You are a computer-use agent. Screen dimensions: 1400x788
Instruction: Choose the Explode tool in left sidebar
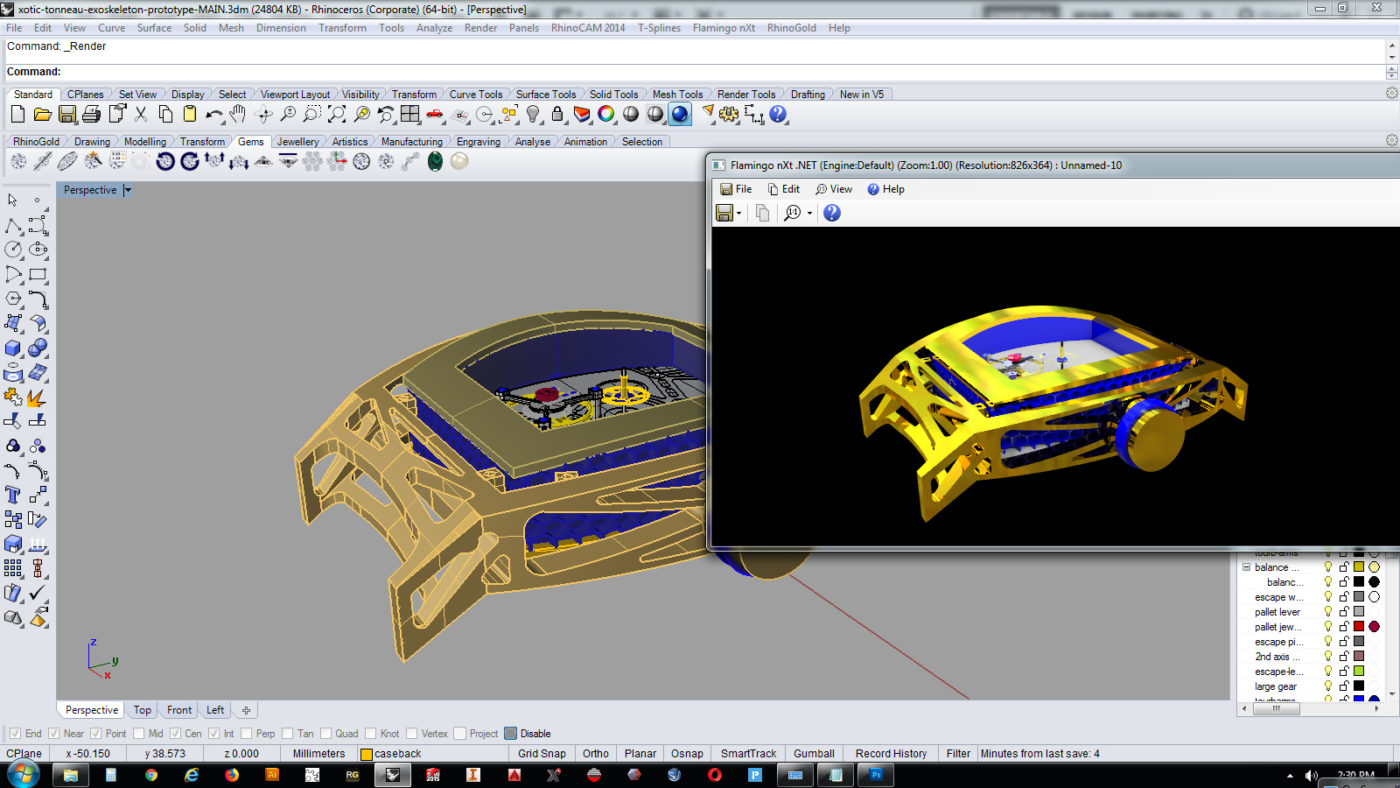[37, 399]
